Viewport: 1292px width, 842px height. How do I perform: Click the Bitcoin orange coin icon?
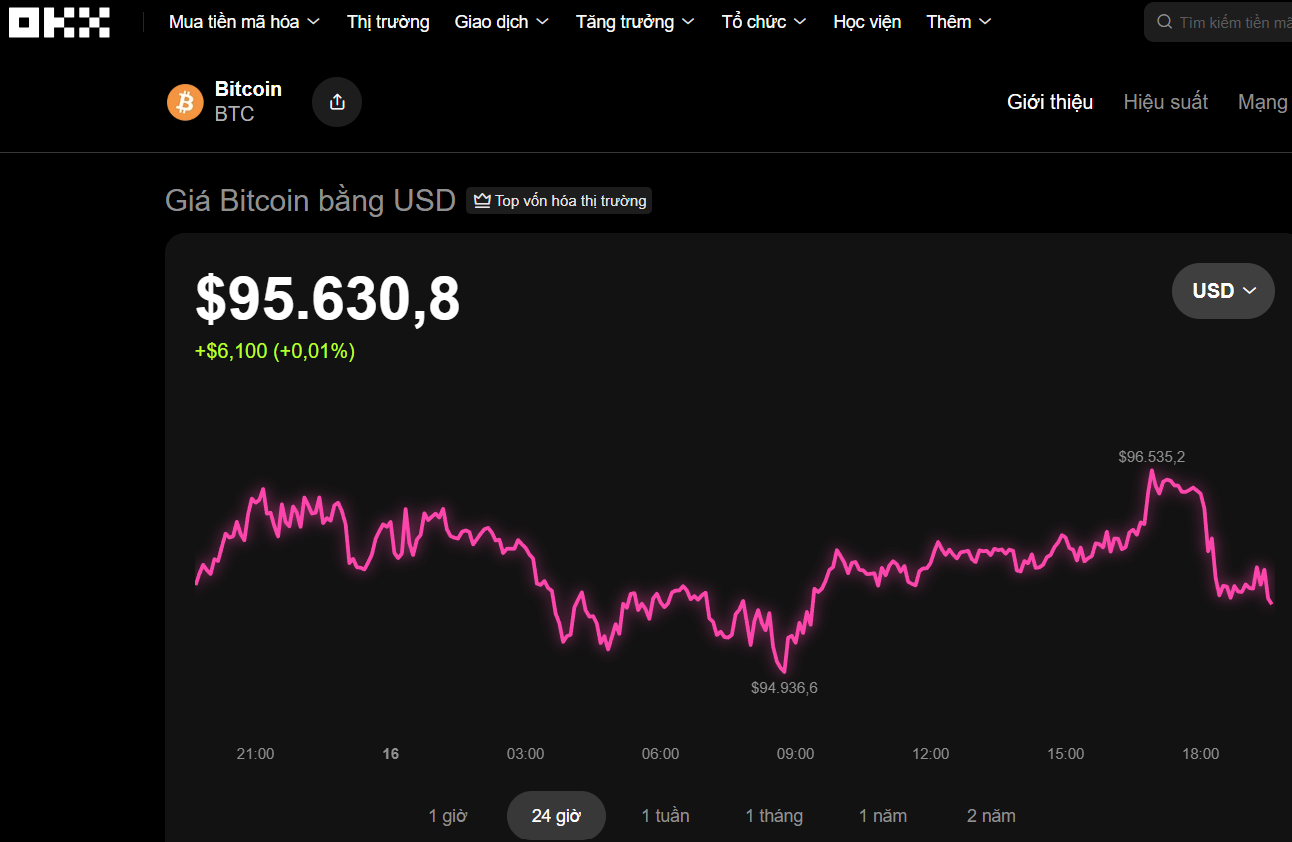pyautogui.click(x=185, y=102)
